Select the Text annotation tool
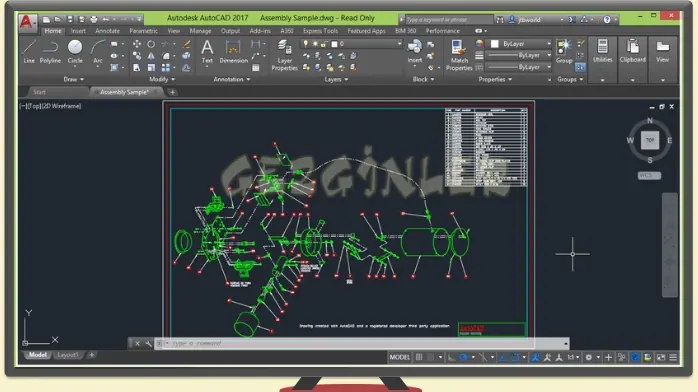This screenshot has width=698, height=392. (x=207, y=52)
